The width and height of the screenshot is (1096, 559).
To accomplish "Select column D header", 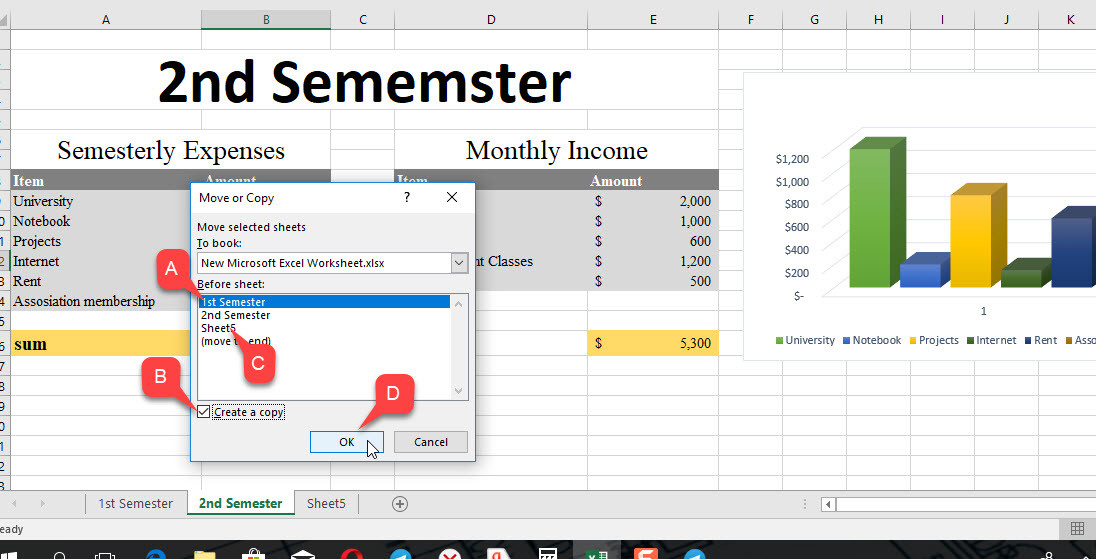I will [491, 20].
